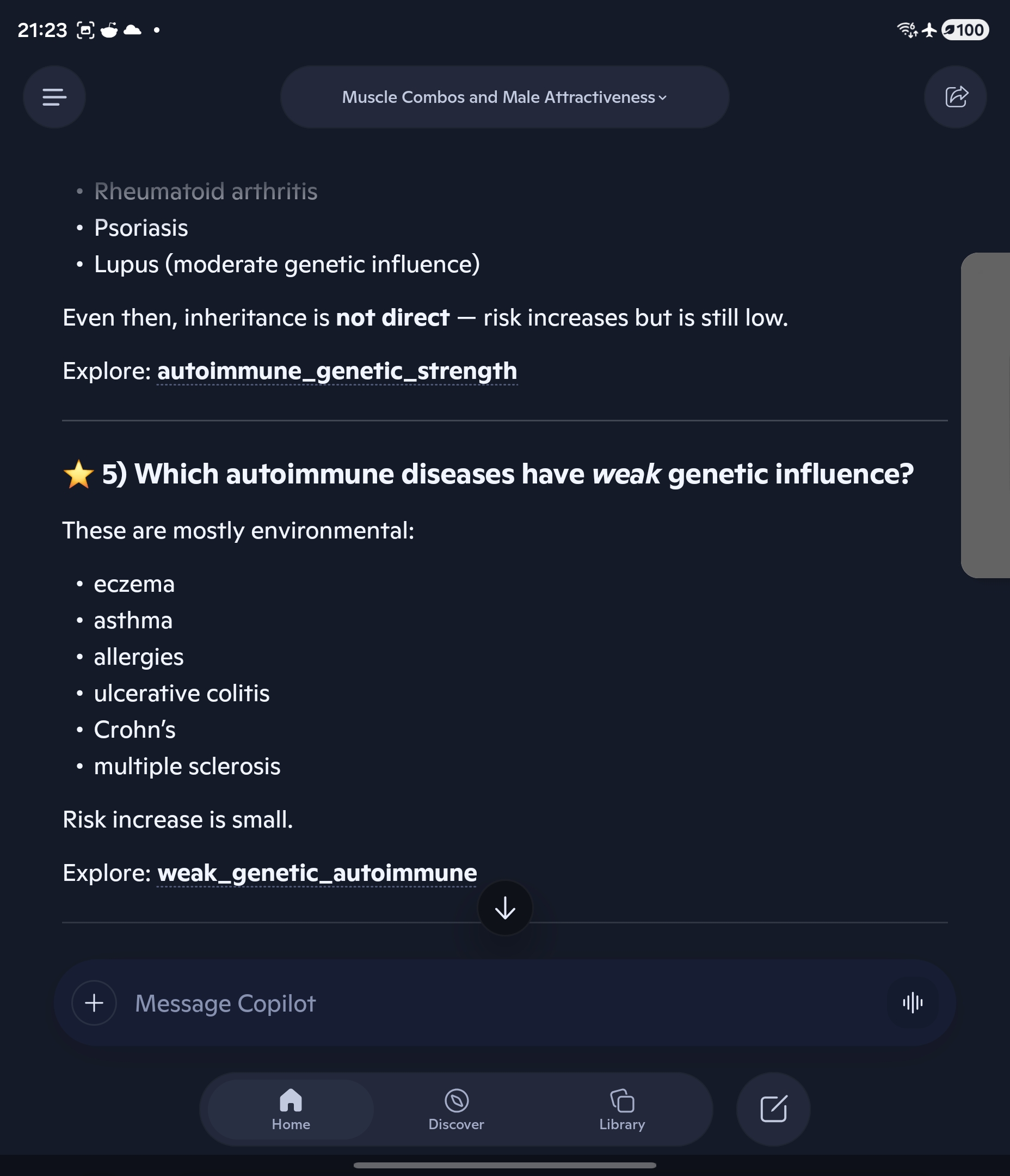This screenshot has height=1176, width=1010.
Task: Start voice input with waveform icon
Action: (913, 1002)
